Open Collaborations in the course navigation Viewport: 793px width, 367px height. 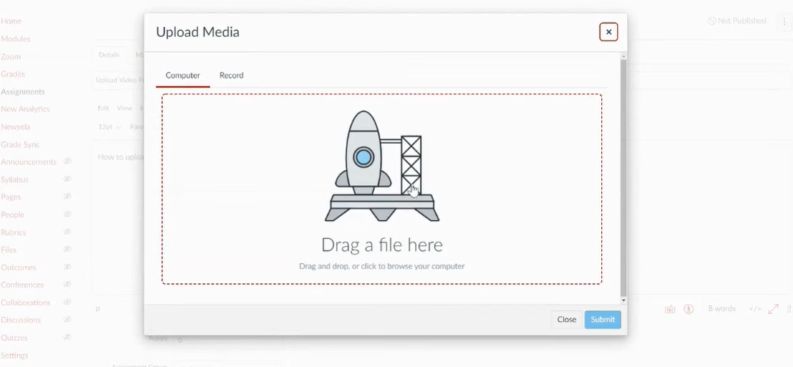coord(25,302)
